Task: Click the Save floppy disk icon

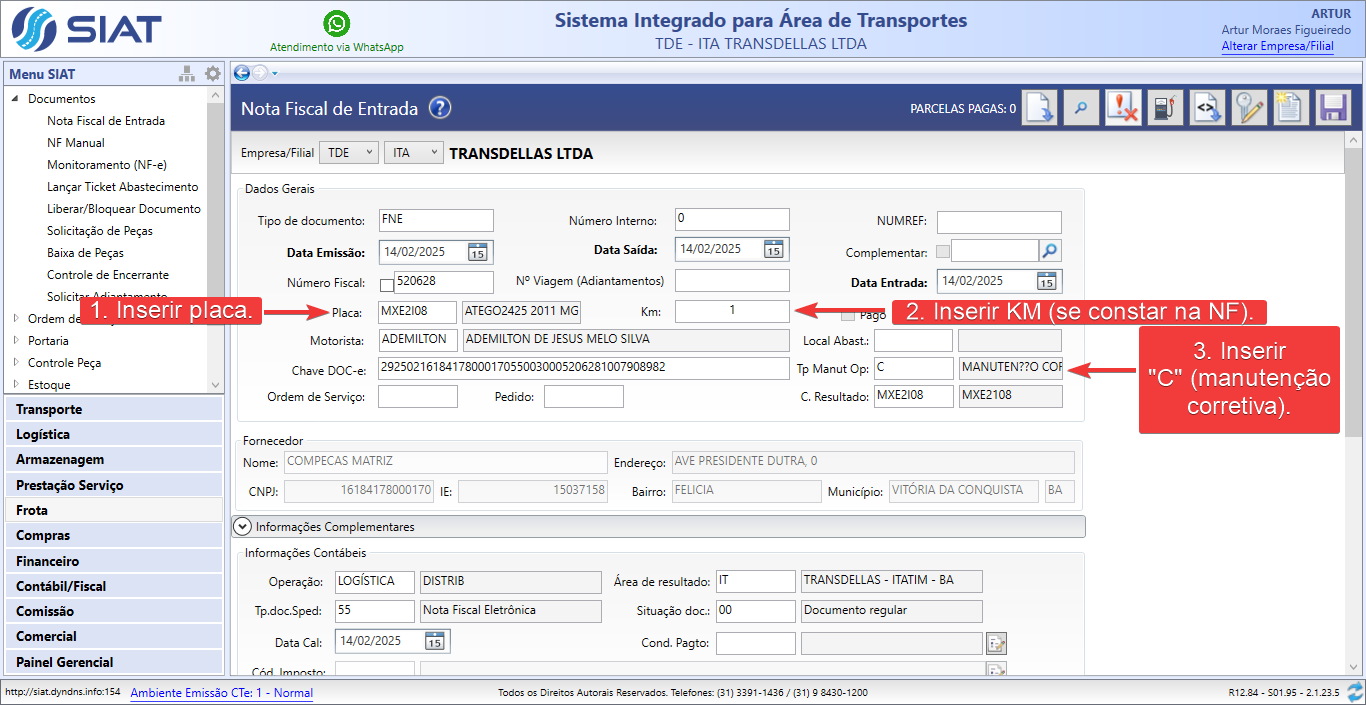Action: (x=1332, y=108)
